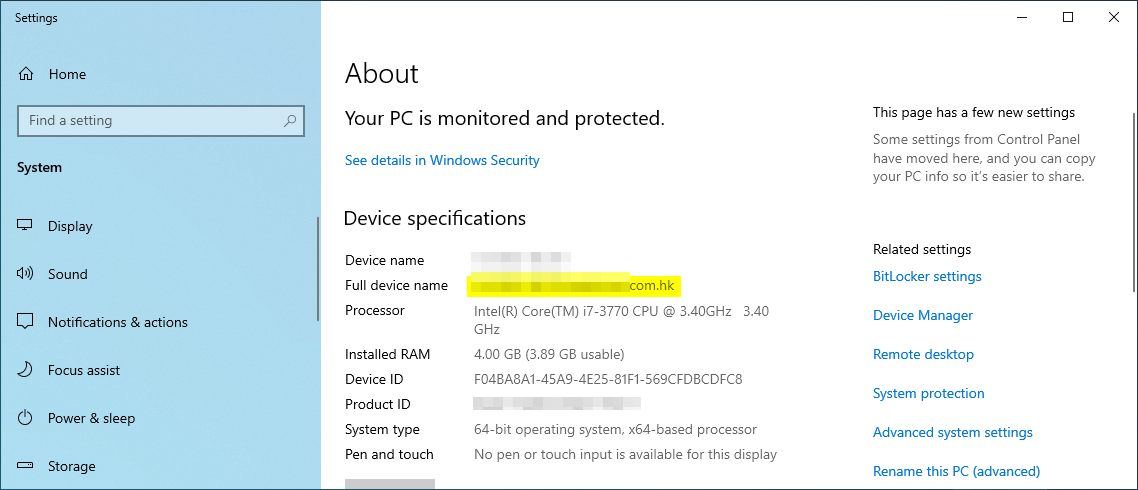Open See details in Windows Security
Screen dimensions: 1138x490
pos(442,160)
